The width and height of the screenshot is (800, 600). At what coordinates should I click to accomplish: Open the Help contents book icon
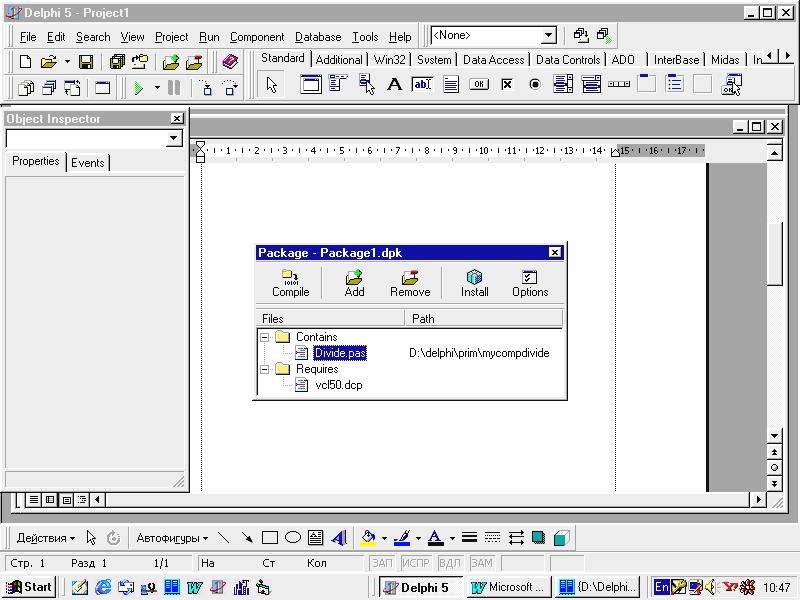230,62
